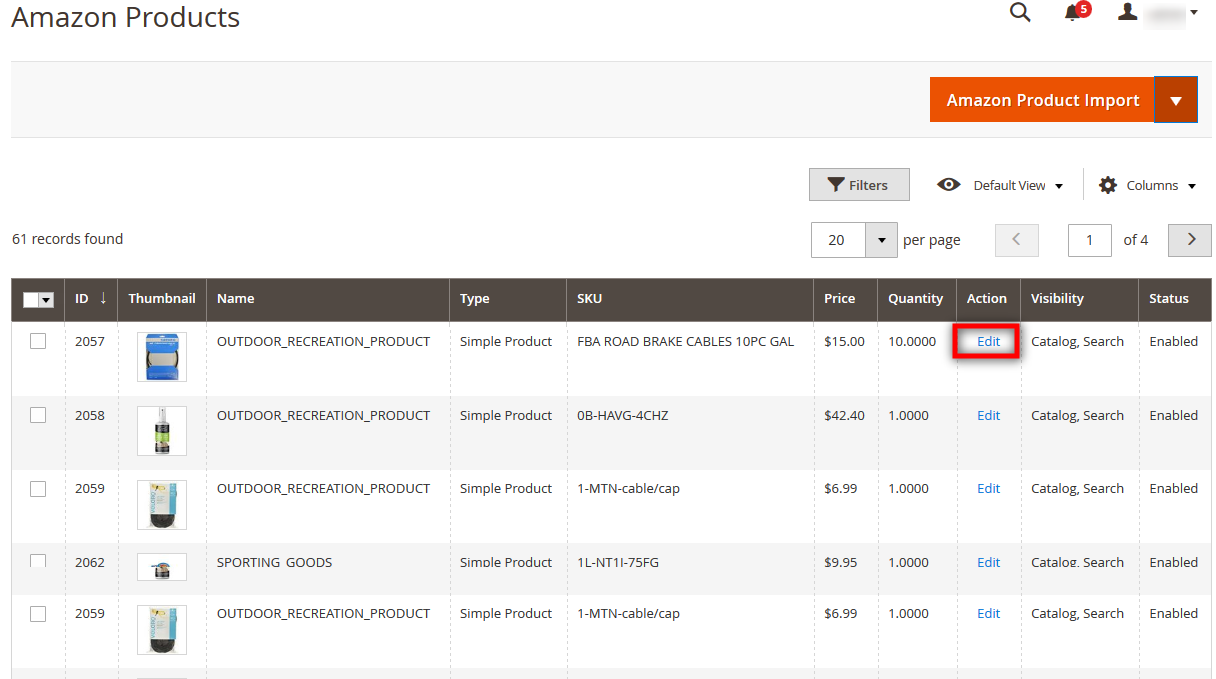Tick the select-all checkbox in the header
The image size is (1216, 679).
[33, 299]
